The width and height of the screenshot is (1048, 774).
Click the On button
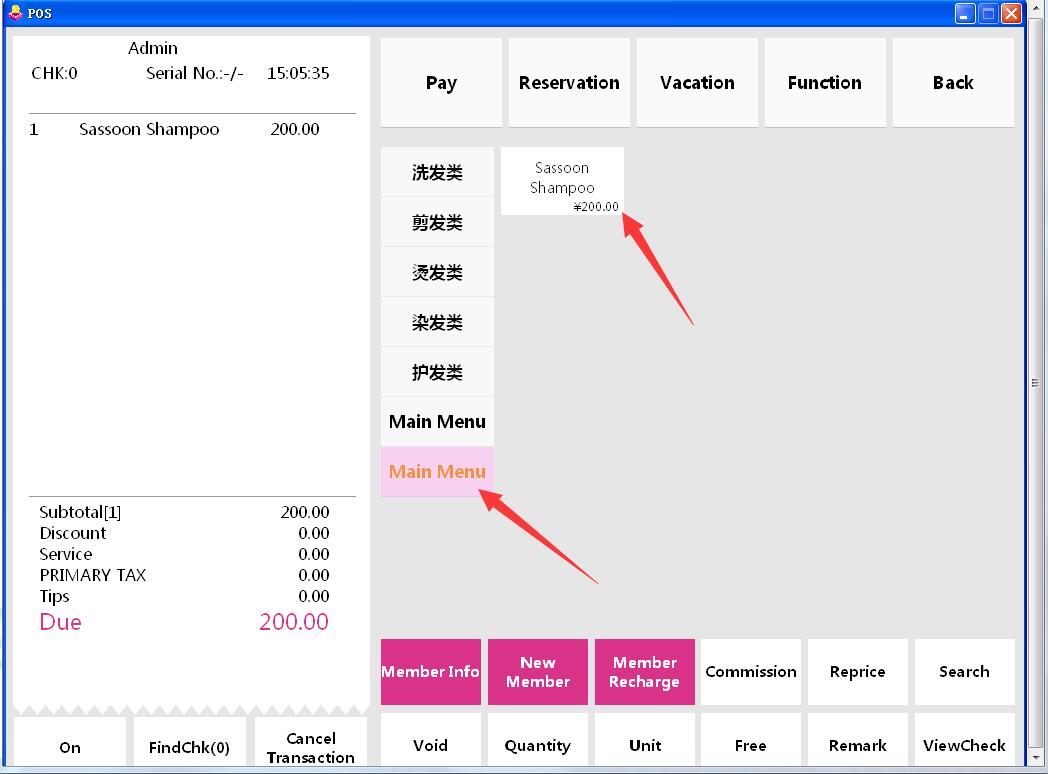coord(70,744)
